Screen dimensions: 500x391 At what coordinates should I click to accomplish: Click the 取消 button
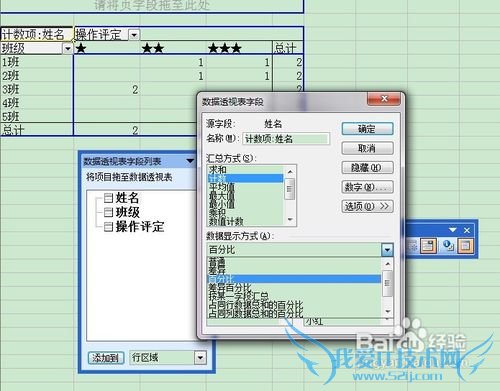pyautogui.click(x=367, y=148)
